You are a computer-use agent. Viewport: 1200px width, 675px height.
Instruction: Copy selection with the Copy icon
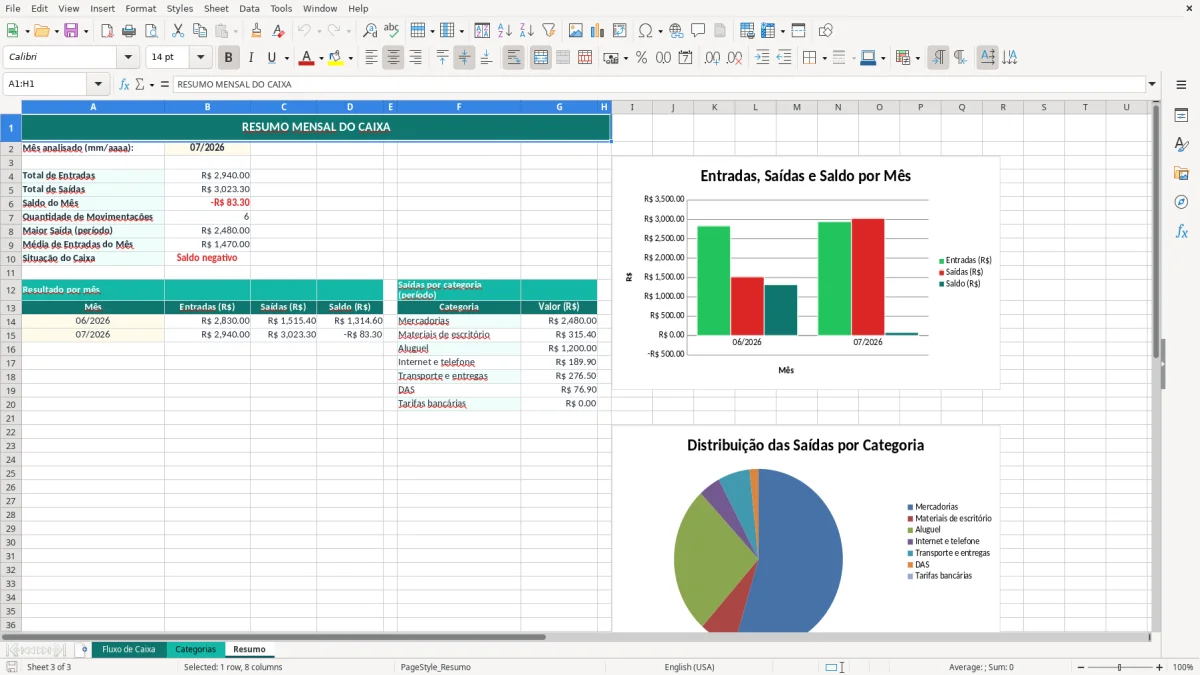(199, 31)
